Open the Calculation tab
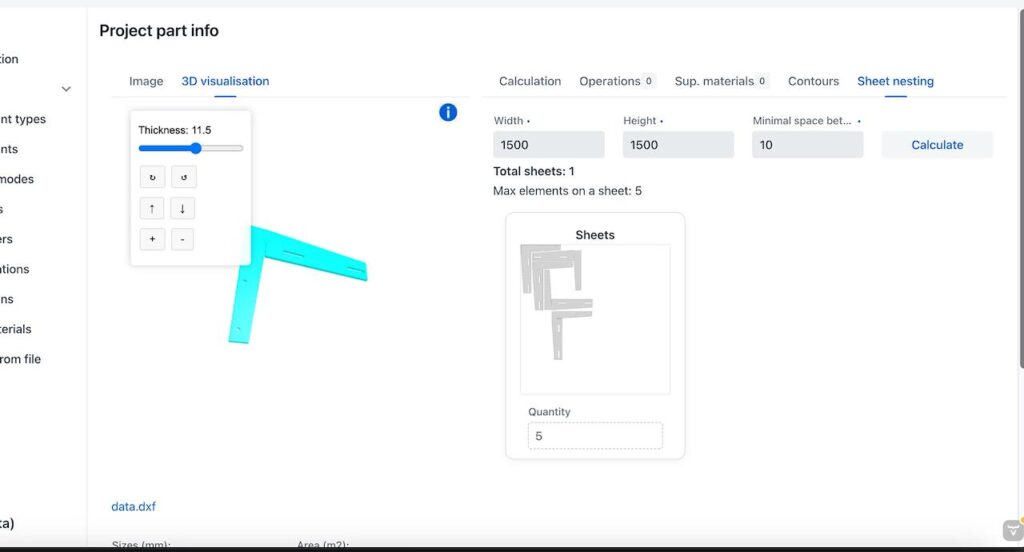This screenshot has width=1024, height=552. pos(530,81)
